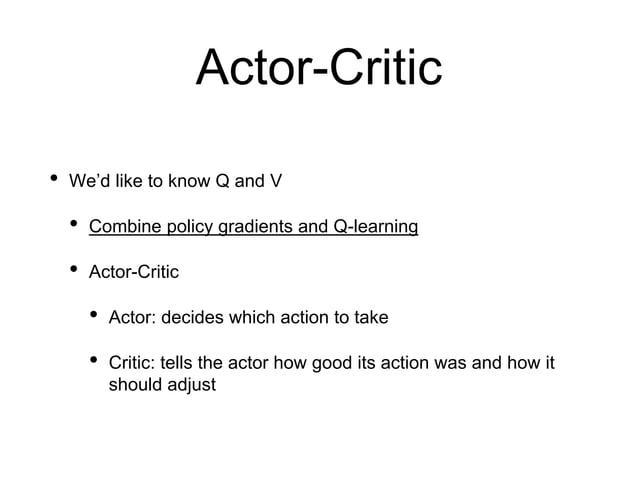638x479 pixels.
Task: Click the word "Critic:" starting its bullet
Action: [x=132, y=363]
